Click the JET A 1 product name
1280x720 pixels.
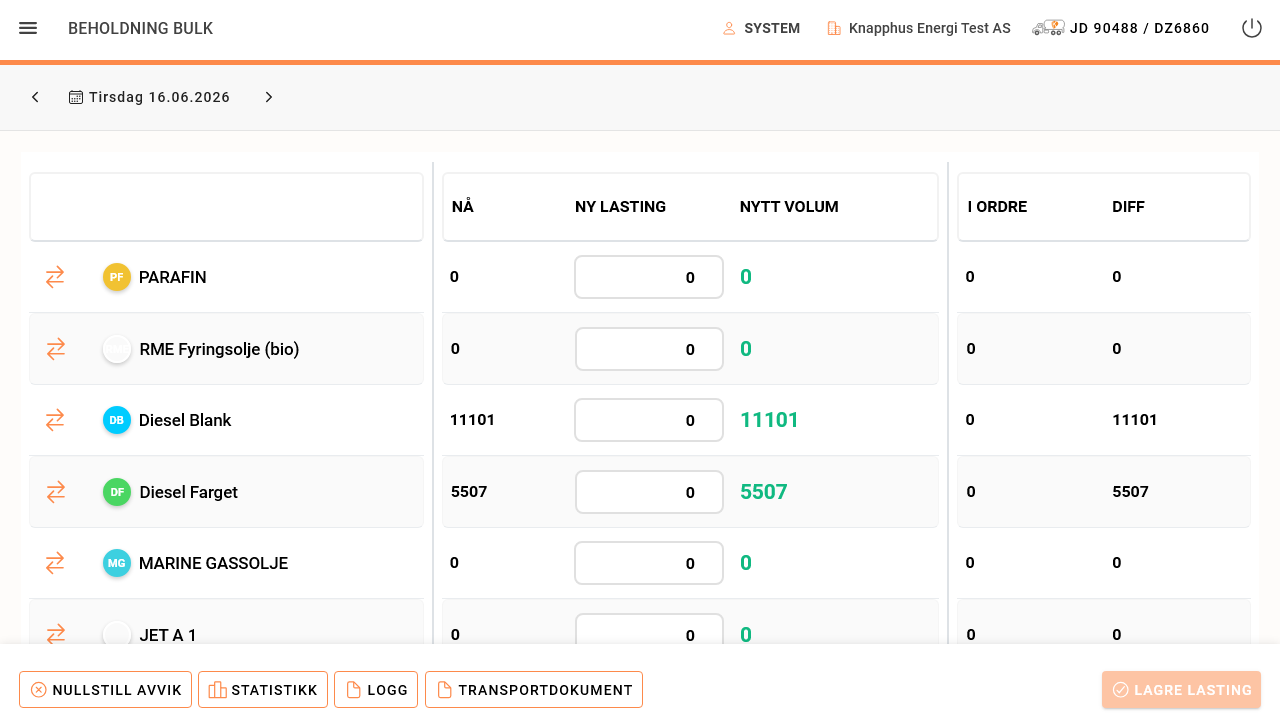[168, 634]
